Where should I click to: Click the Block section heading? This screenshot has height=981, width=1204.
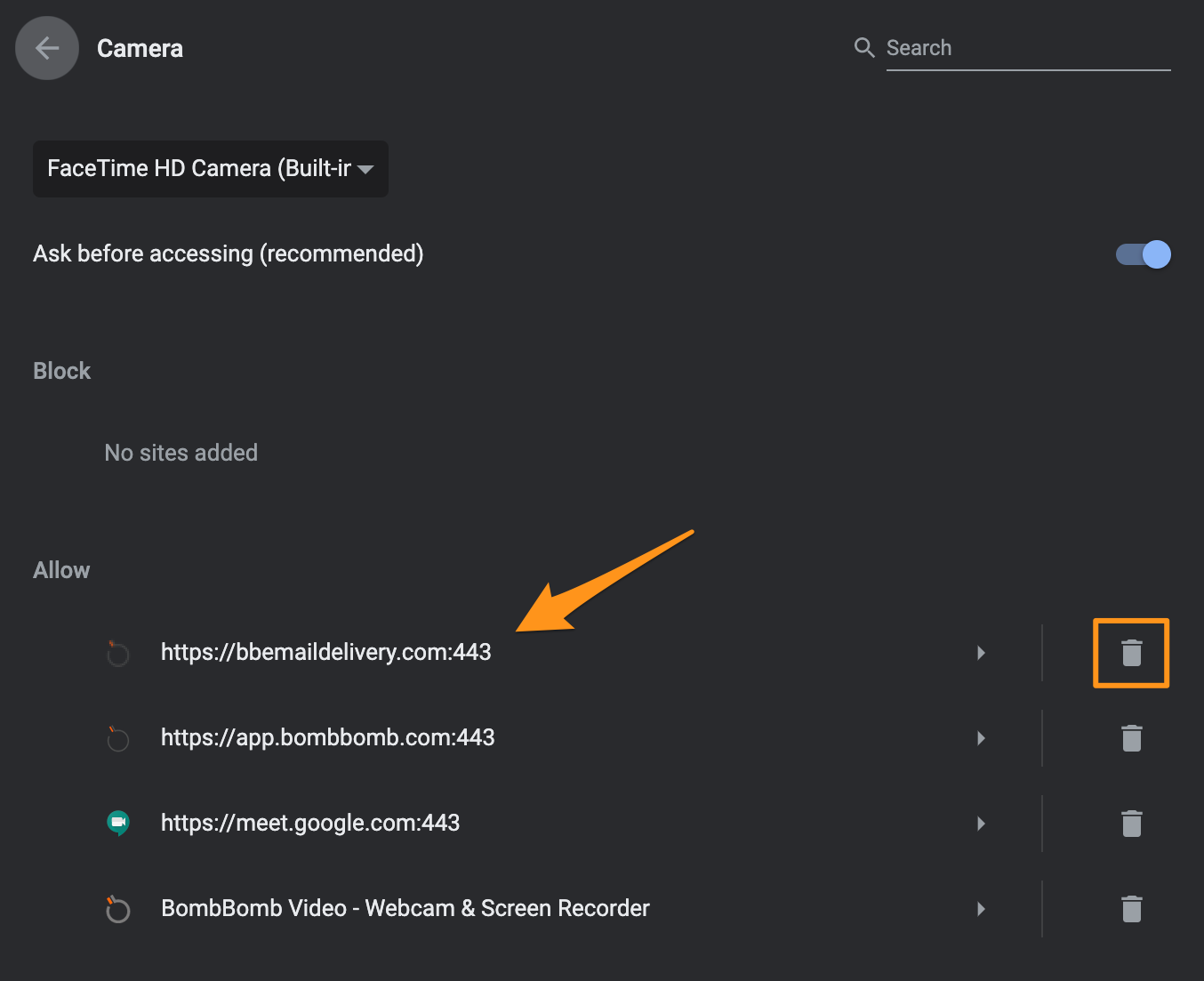click(x=62, y=371)
